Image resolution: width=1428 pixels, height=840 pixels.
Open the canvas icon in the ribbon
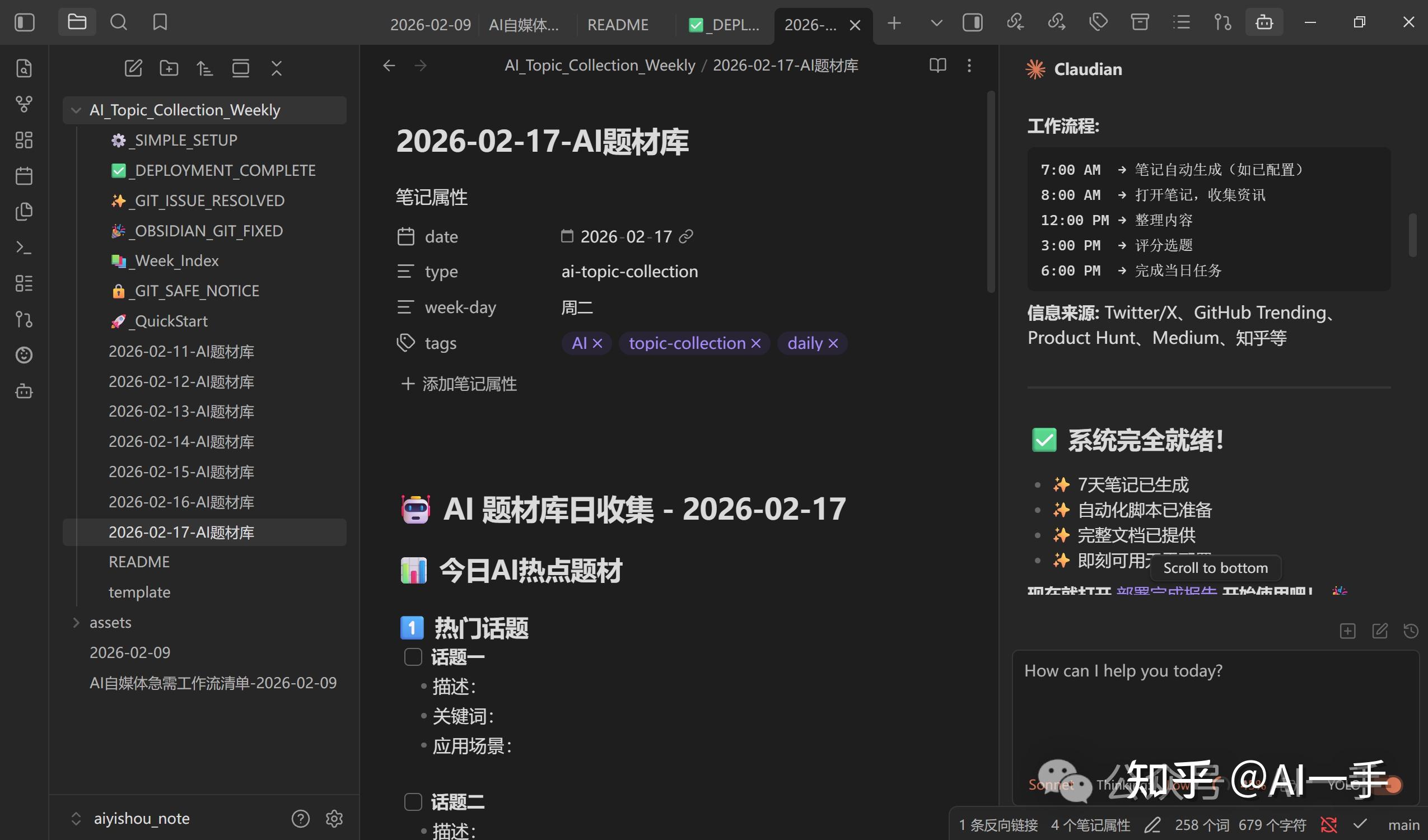(24, 140)
